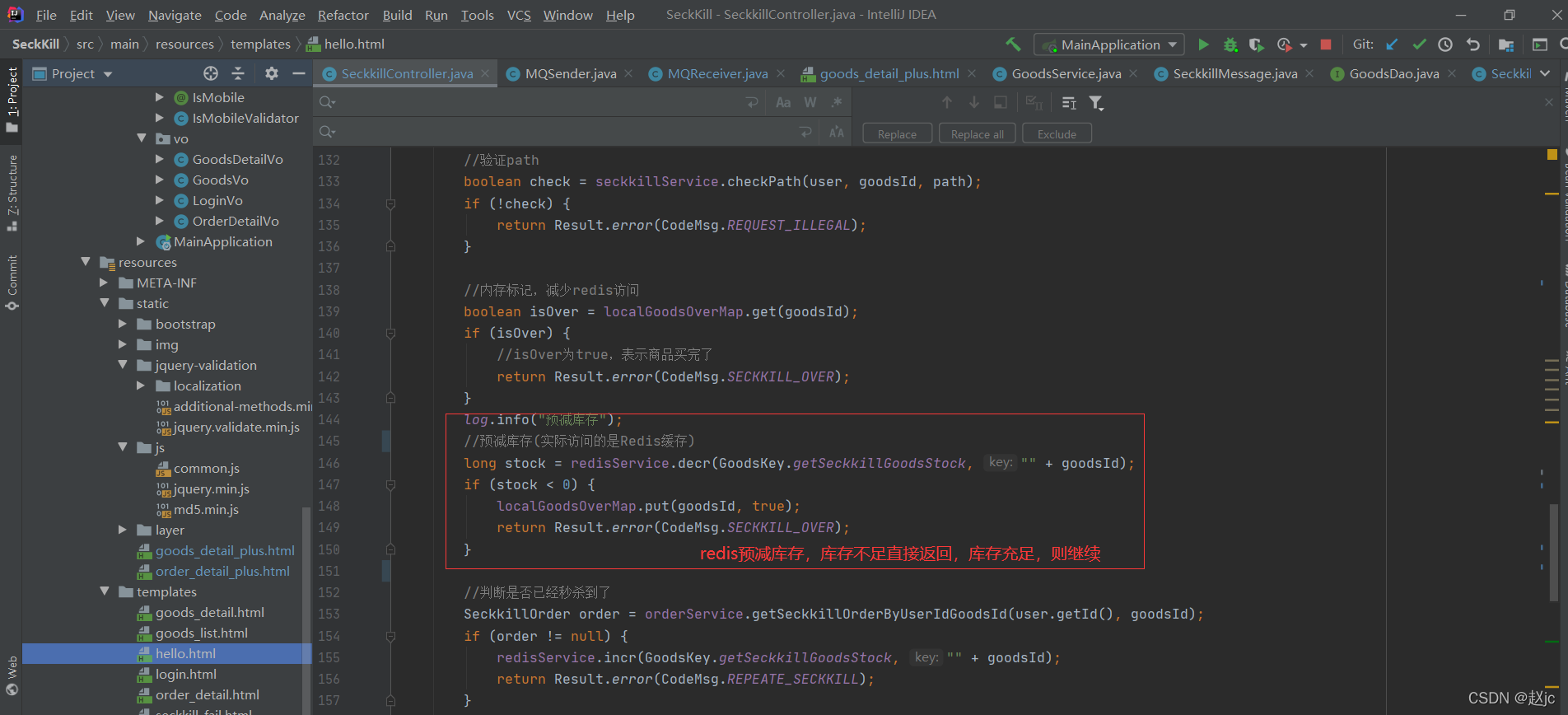The height and width of the screenshot is (715, 1568).
Task: Toggle whole Words (W) search option
Action: click(x=810, y=102)
